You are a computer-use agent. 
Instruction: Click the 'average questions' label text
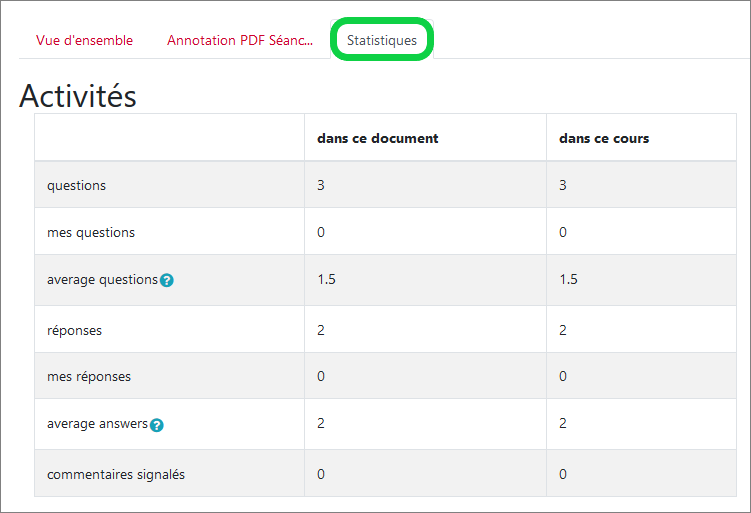102,280
